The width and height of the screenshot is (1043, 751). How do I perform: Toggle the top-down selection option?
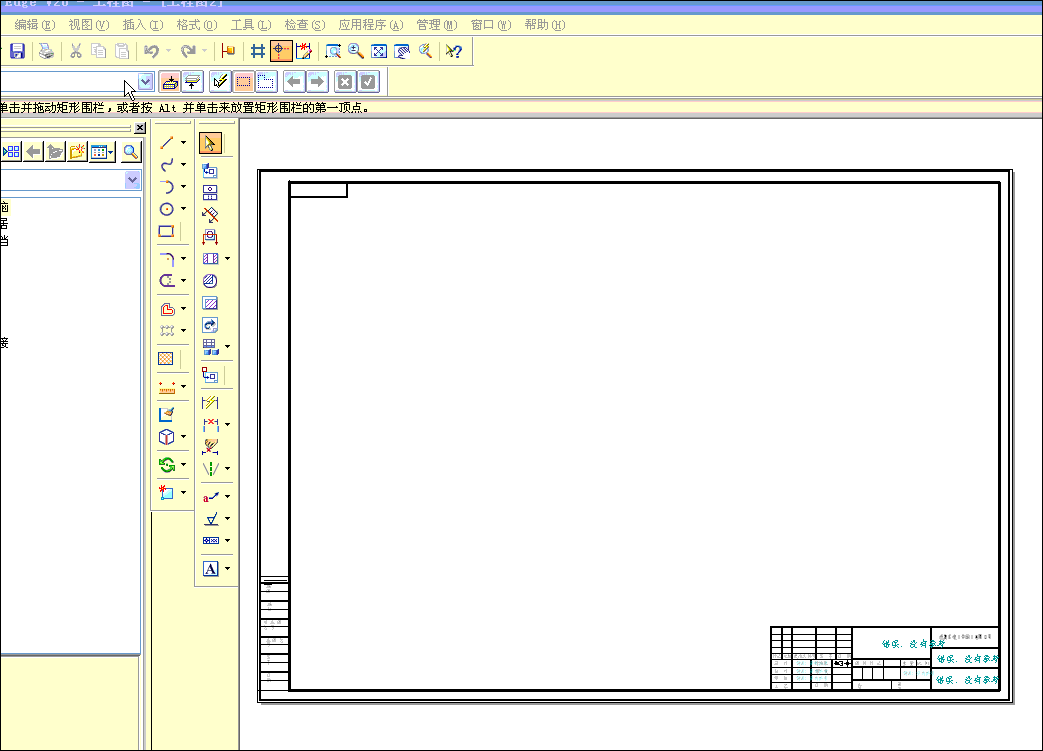pos(170,82)
